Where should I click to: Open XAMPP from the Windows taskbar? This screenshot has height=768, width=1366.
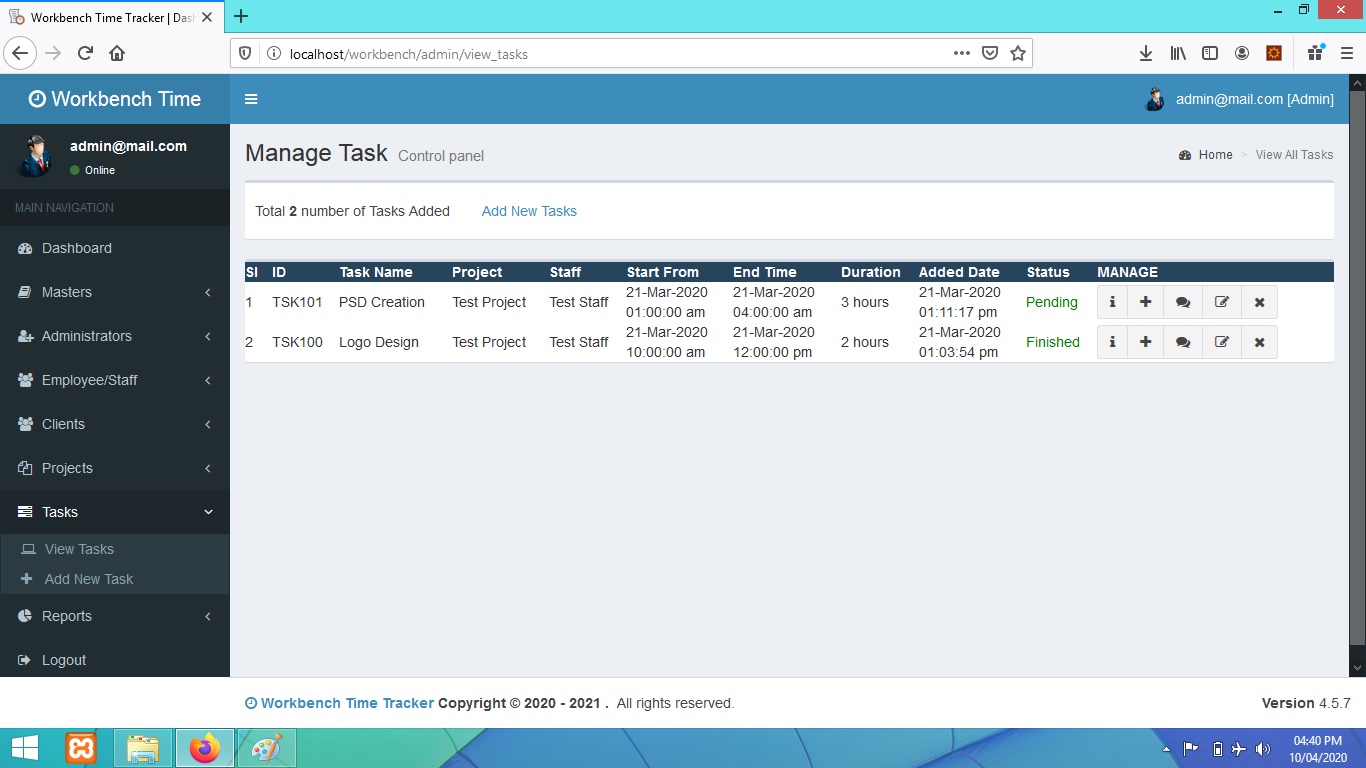tap(81, 748)
